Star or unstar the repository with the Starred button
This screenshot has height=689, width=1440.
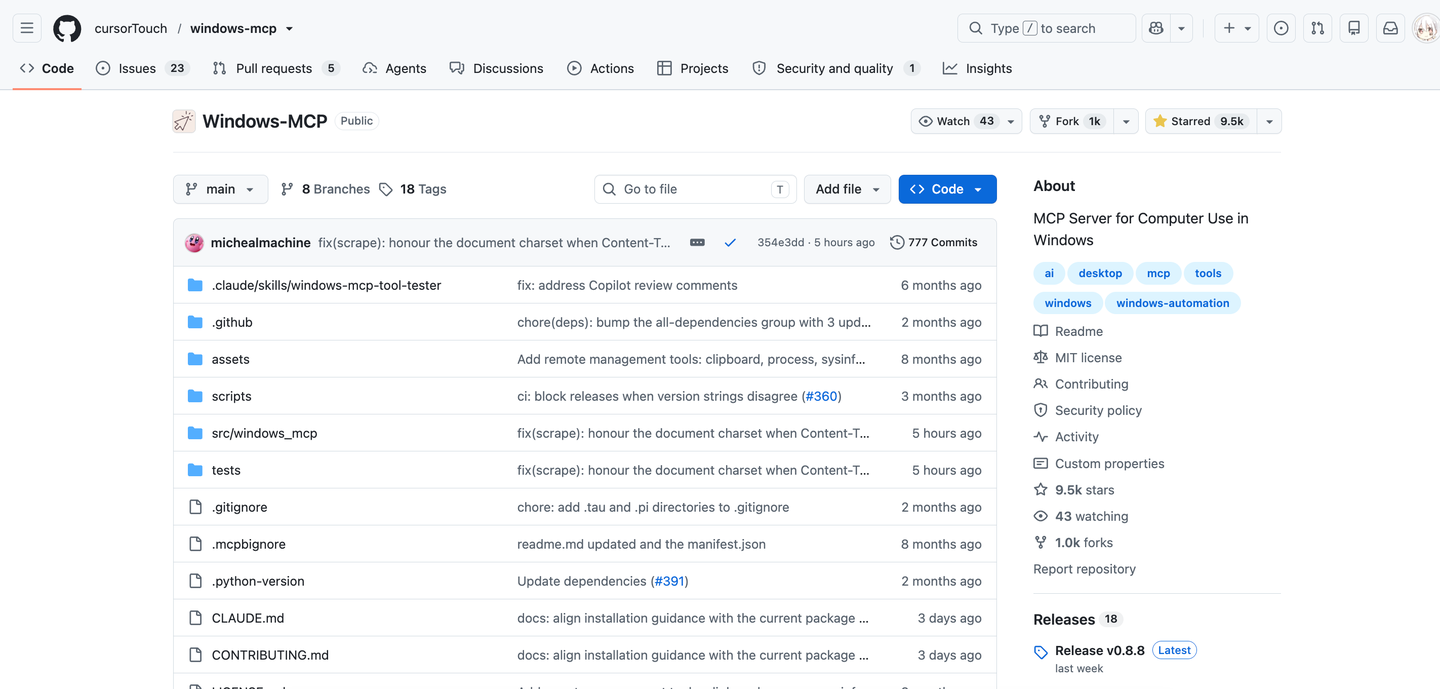coord(1199,121)
